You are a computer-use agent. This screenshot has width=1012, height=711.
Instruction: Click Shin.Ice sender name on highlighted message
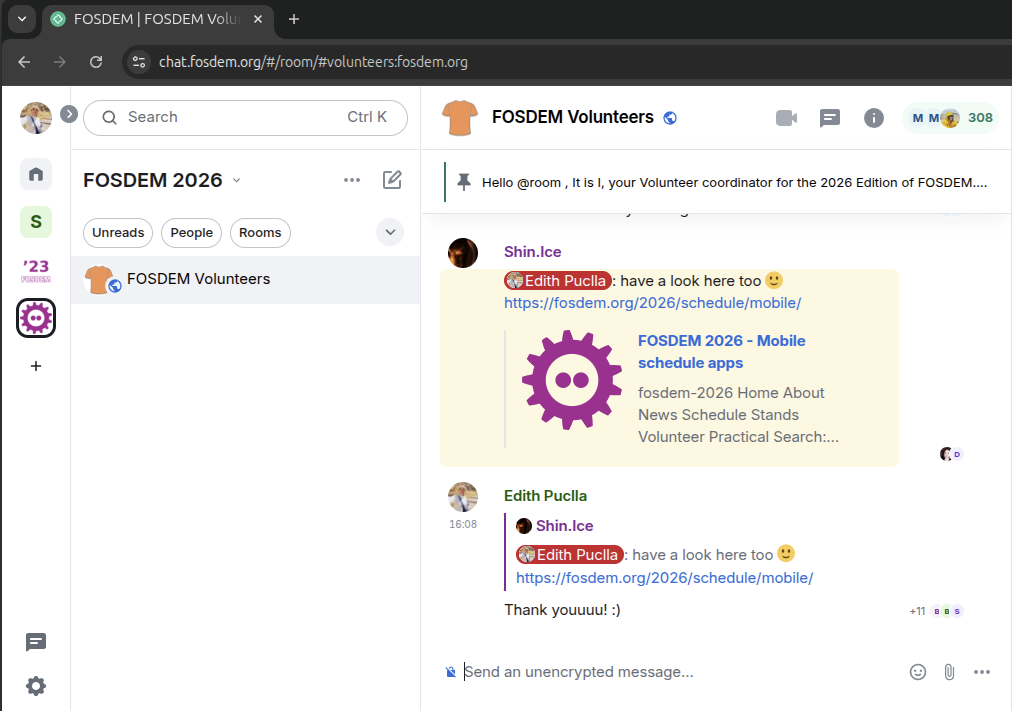pos(532,252)
